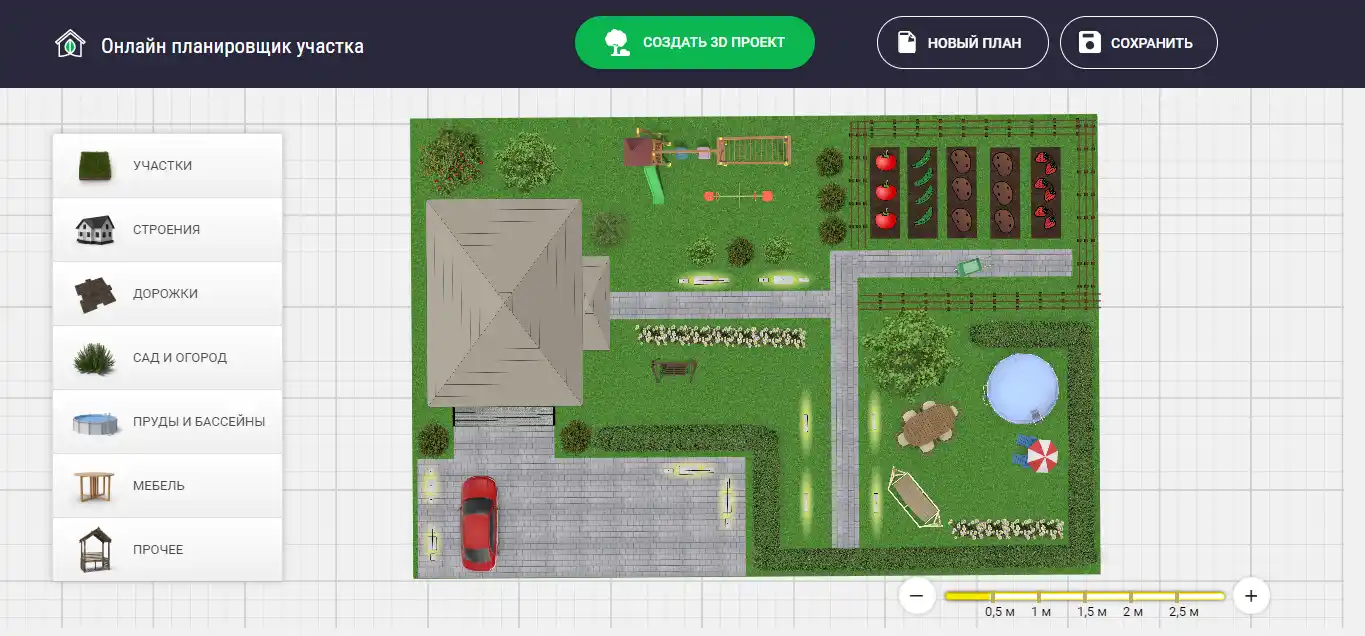Select the Пруды и бассейны pool icon
The width and height of the screenshot is (1365, 636).
[97, 422]
